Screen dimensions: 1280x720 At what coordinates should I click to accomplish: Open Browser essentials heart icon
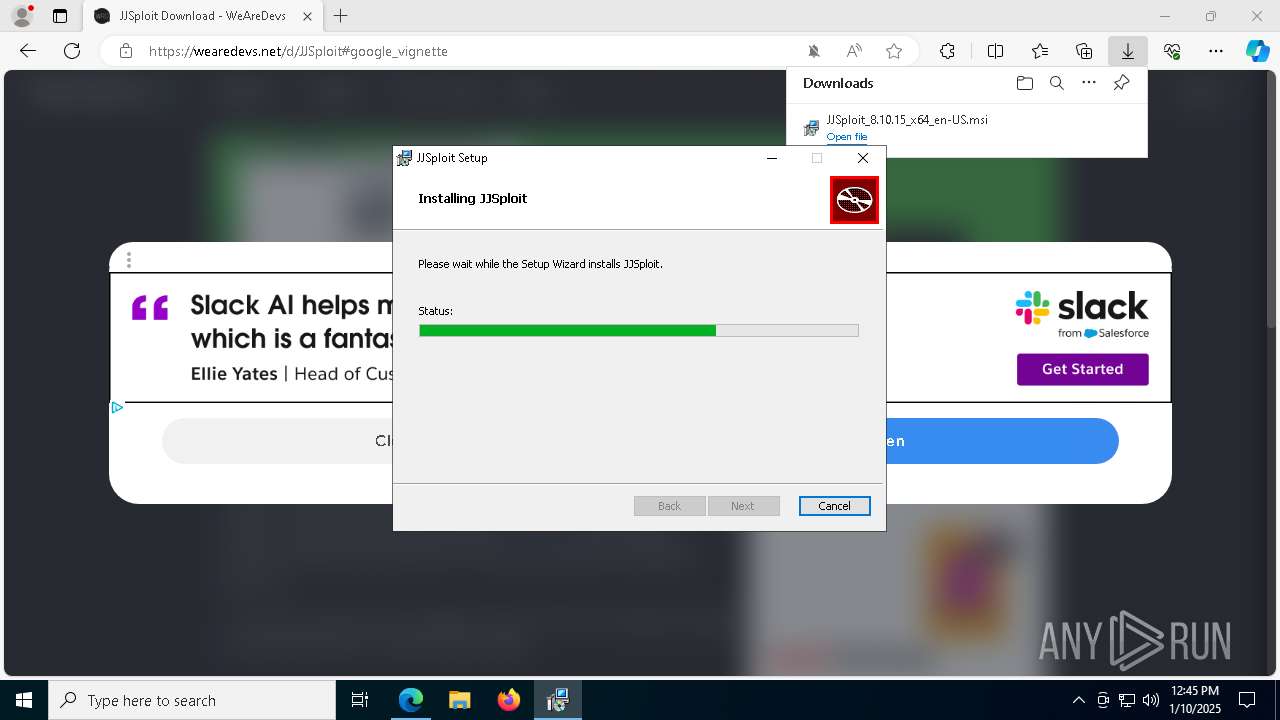(1172, 51)
